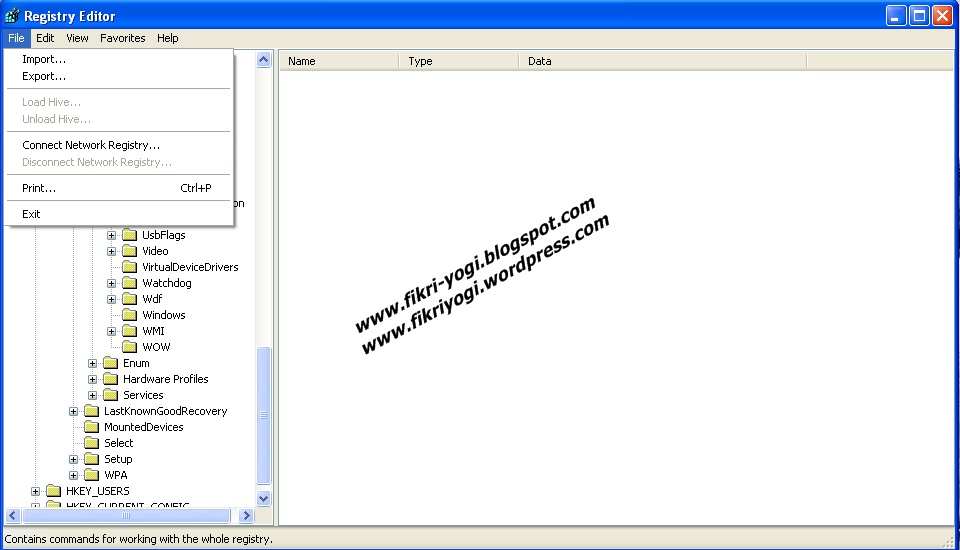Open the Edit menu

[45, 38]
